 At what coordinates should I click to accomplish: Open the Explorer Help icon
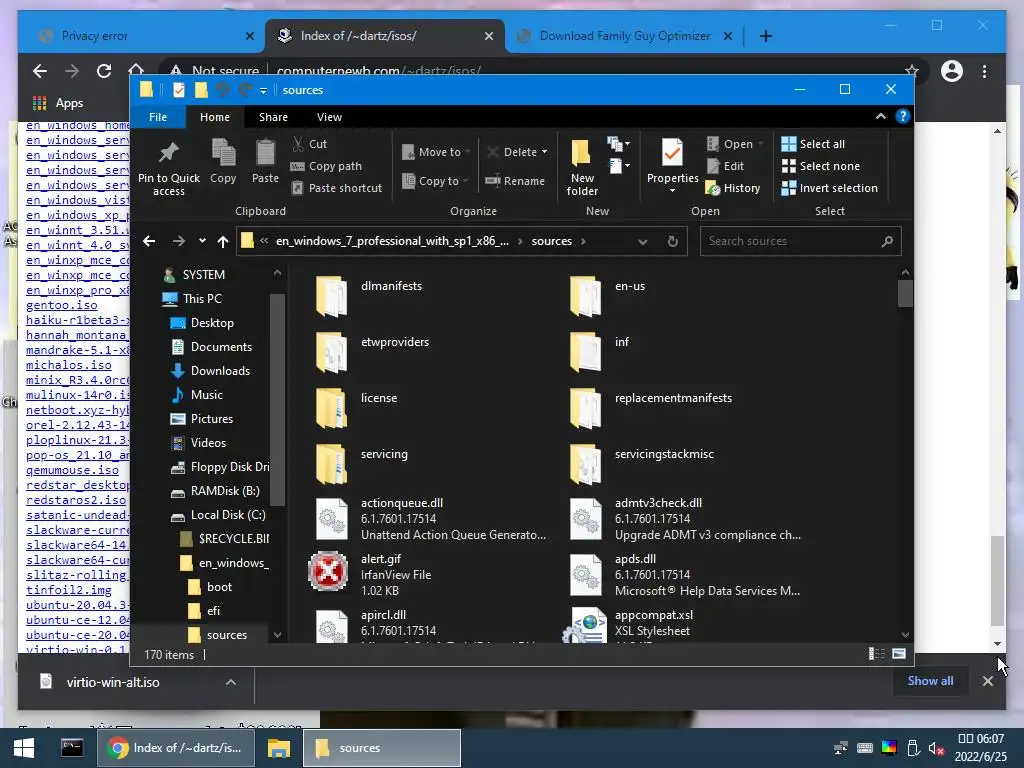tap(903, 116)
